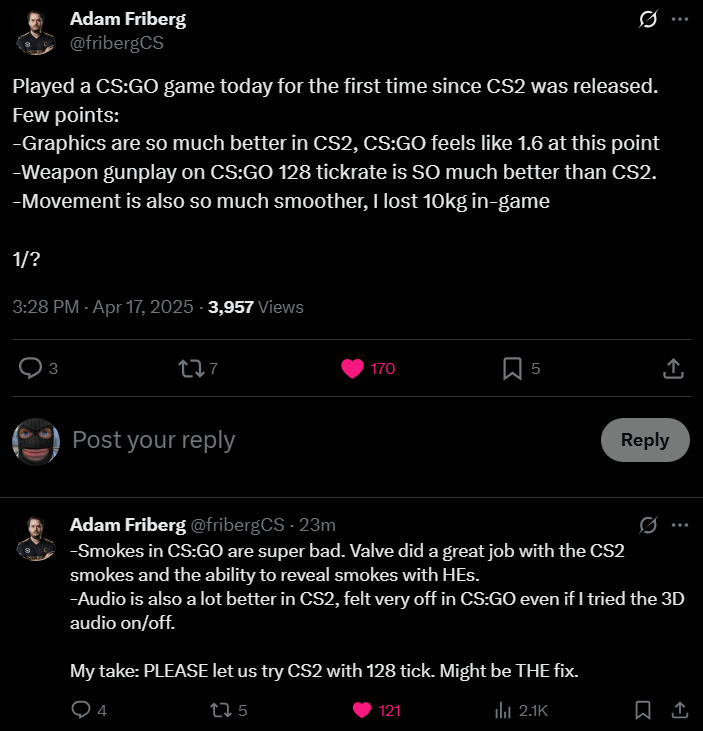Share the reply tweet

[680, 710]
